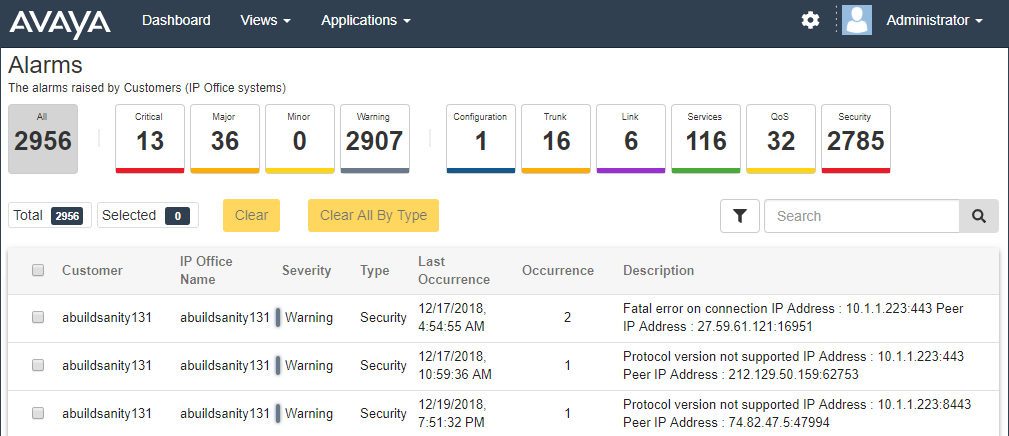Viewport: 1009px width, 436px height.
Task: Go to the Dashboard menu item
Action: coord(176,21)
